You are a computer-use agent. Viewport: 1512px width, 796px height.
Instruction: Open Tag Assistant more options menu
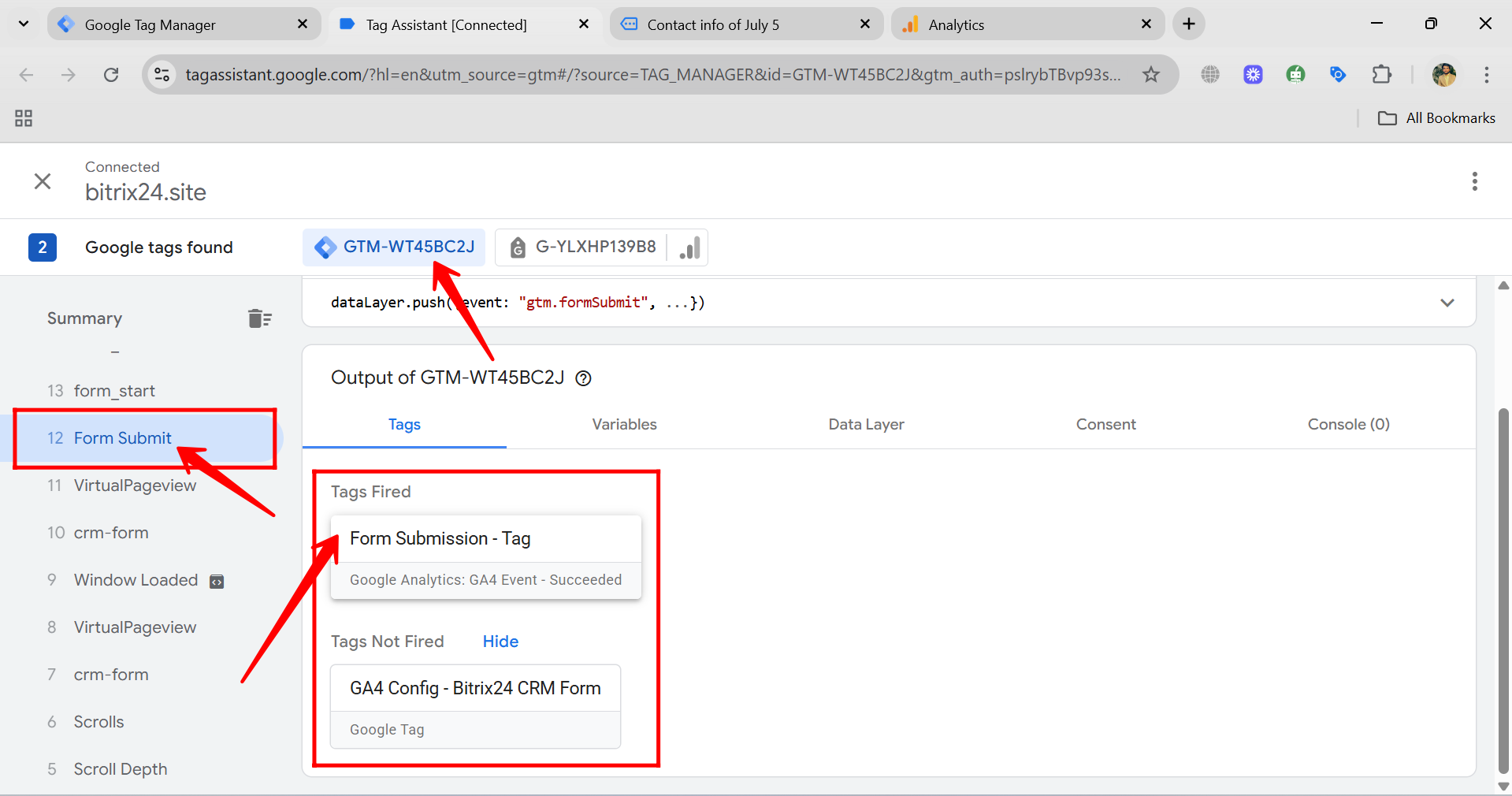[x=1475, y=181]
